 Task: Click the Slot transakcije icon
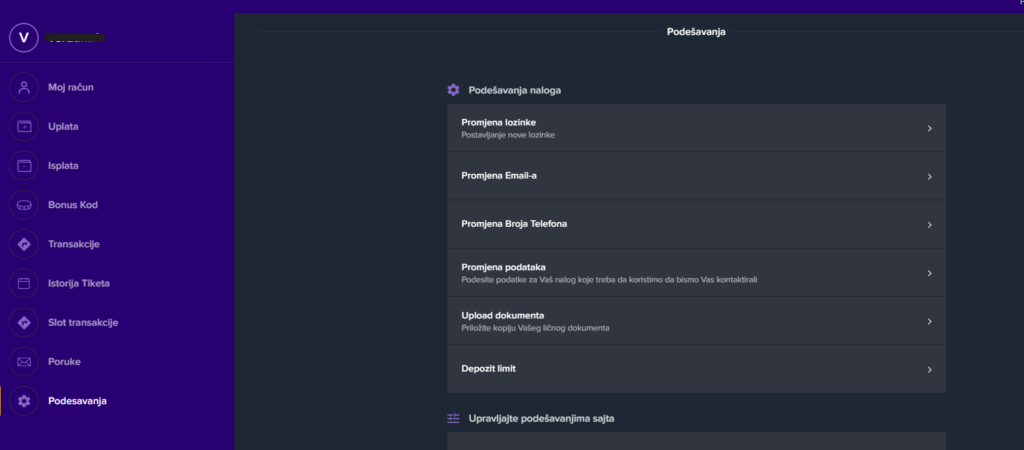pyautogui.click(x=24, y=322)
